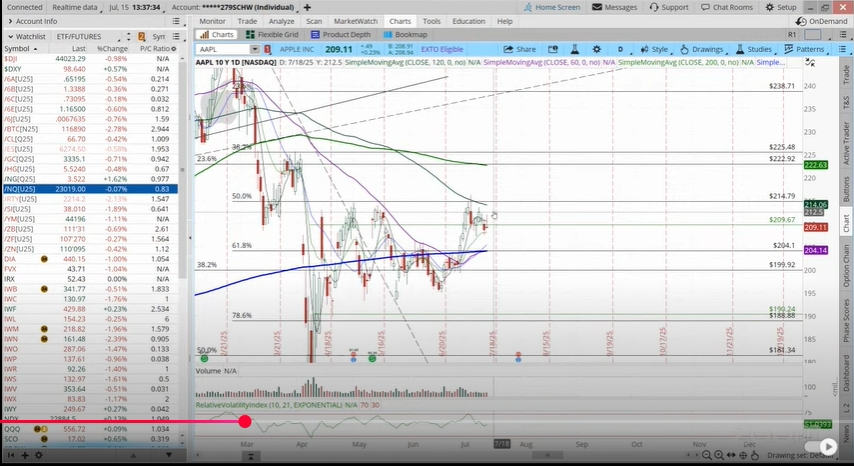Switch to the MarketWatch tab
854x466 pixels.
coord(356,21)
